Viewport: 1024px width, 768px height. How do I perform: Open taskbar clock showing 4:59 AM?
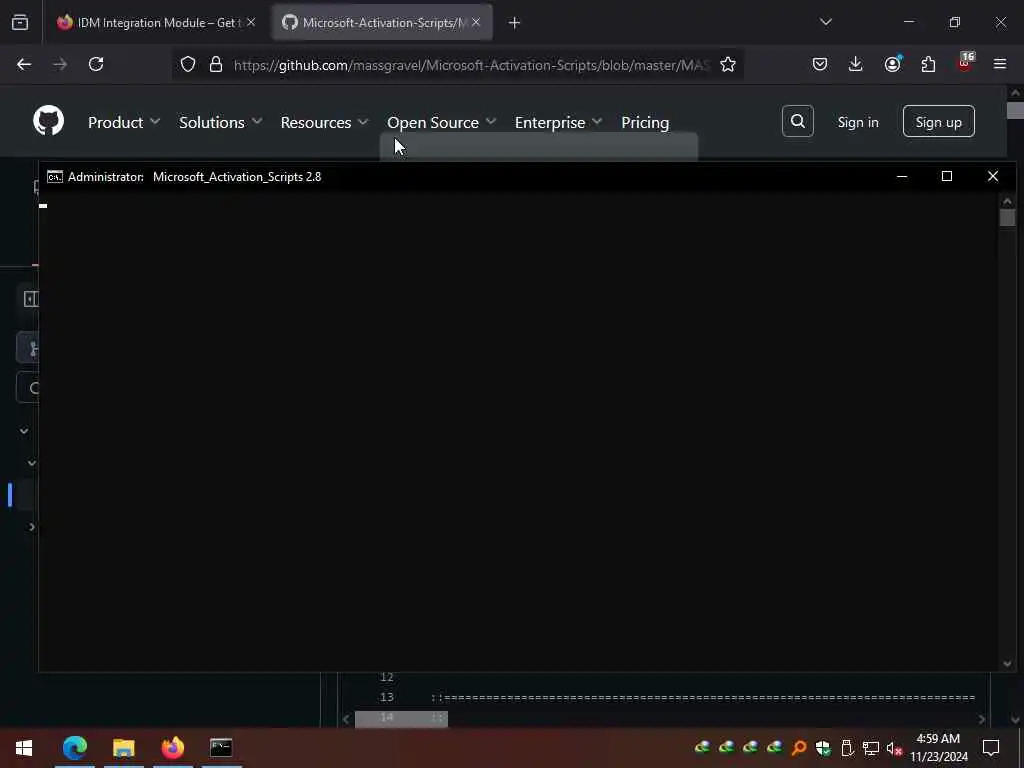pos(938,748)
